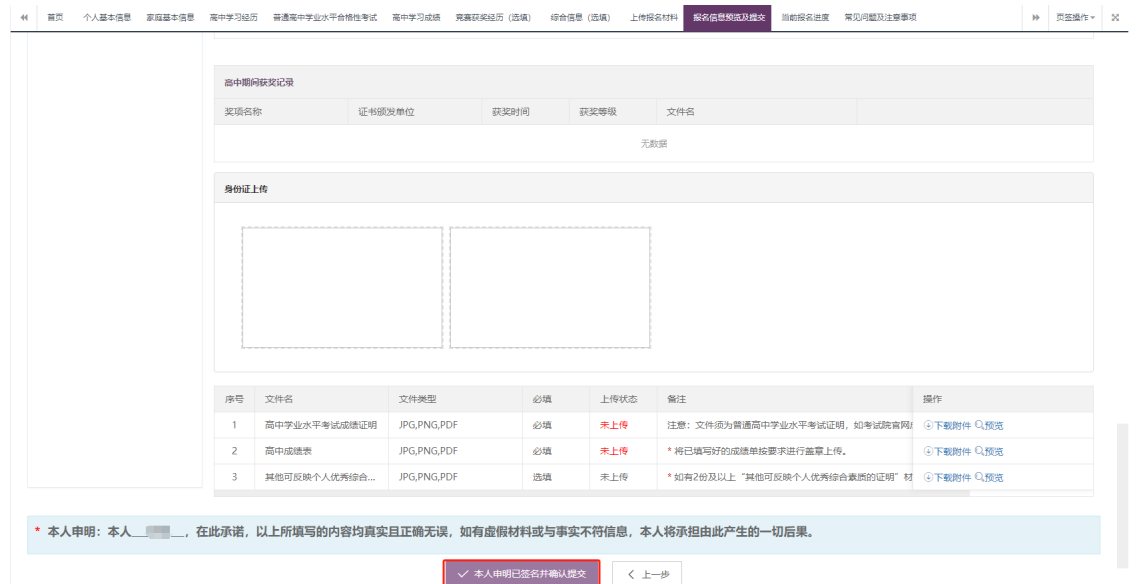The image size is (1139, 584).
Task: Click the second ID card upload box
Action: click(x=550, y=287)
